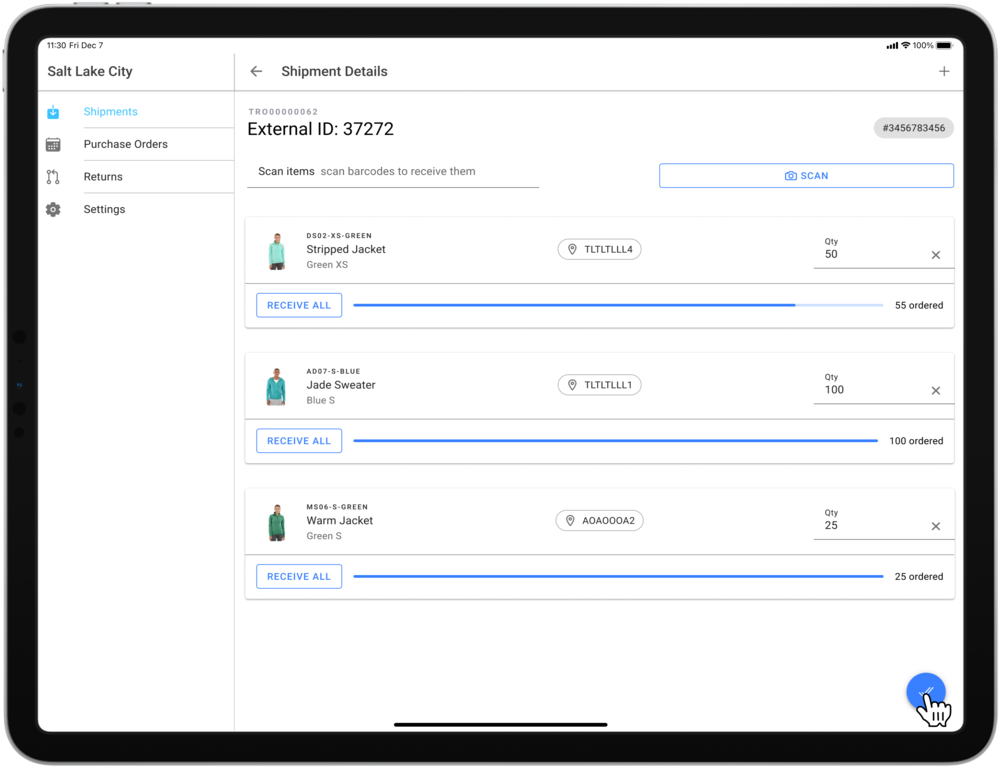1000x768 pixels.
Task: Receive all Jade Sweater items
Action: [298, 441]
